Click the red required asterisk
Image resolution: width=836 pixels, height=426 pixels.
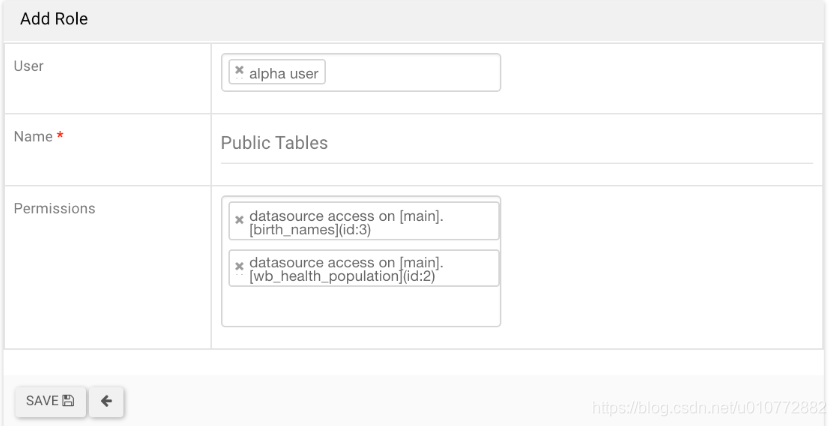click(60, 137)
